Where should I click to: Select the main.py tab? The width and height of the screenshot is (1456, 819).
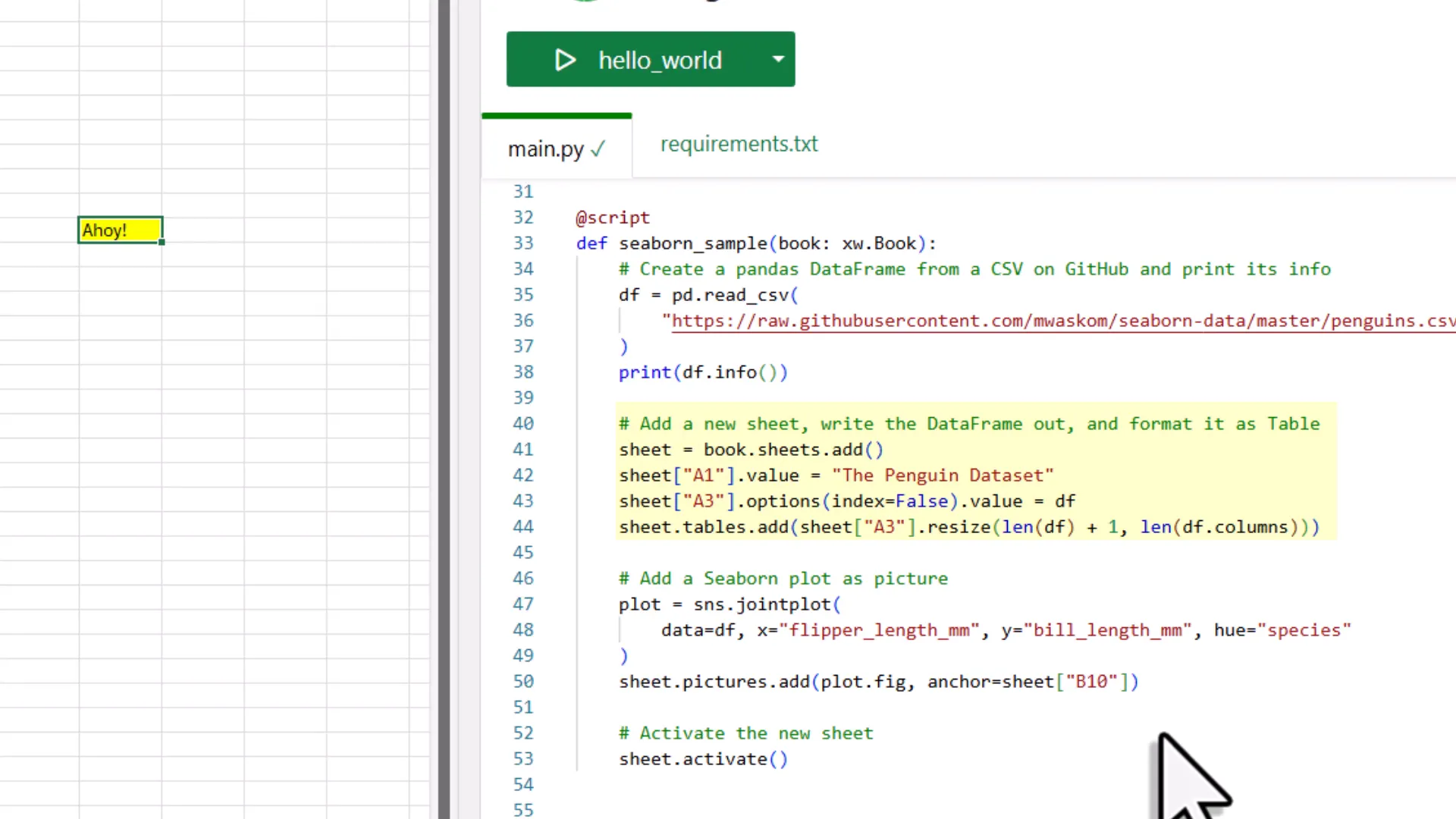coord(545,149)
